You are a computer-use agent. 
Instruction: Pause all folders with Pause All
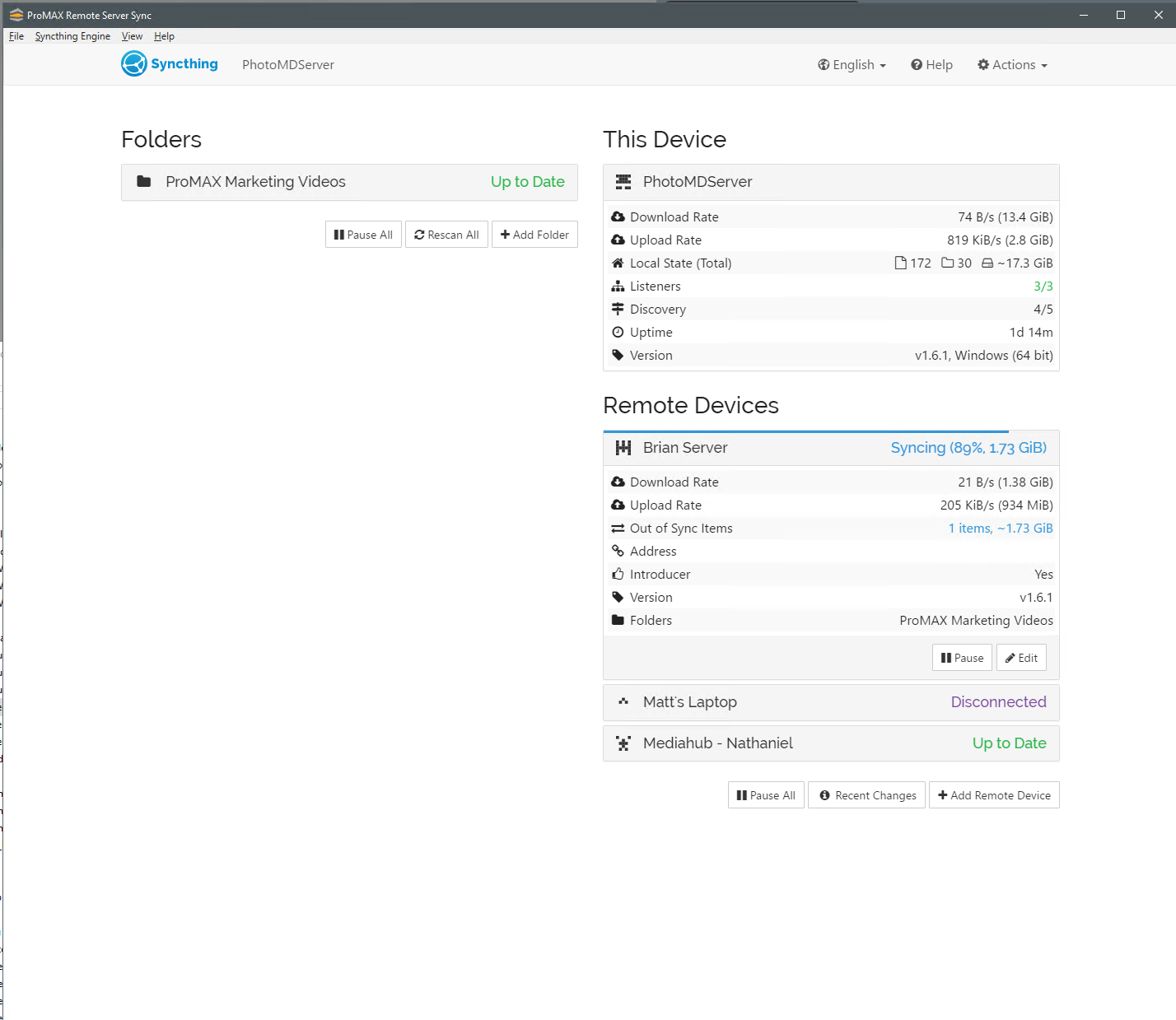click(363, 235)
